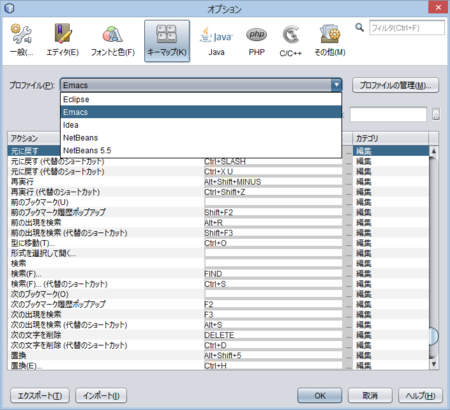Click the Shift+F2 shortcut cell
This screenshot has width=450, height=410.
tap(273, 212)
